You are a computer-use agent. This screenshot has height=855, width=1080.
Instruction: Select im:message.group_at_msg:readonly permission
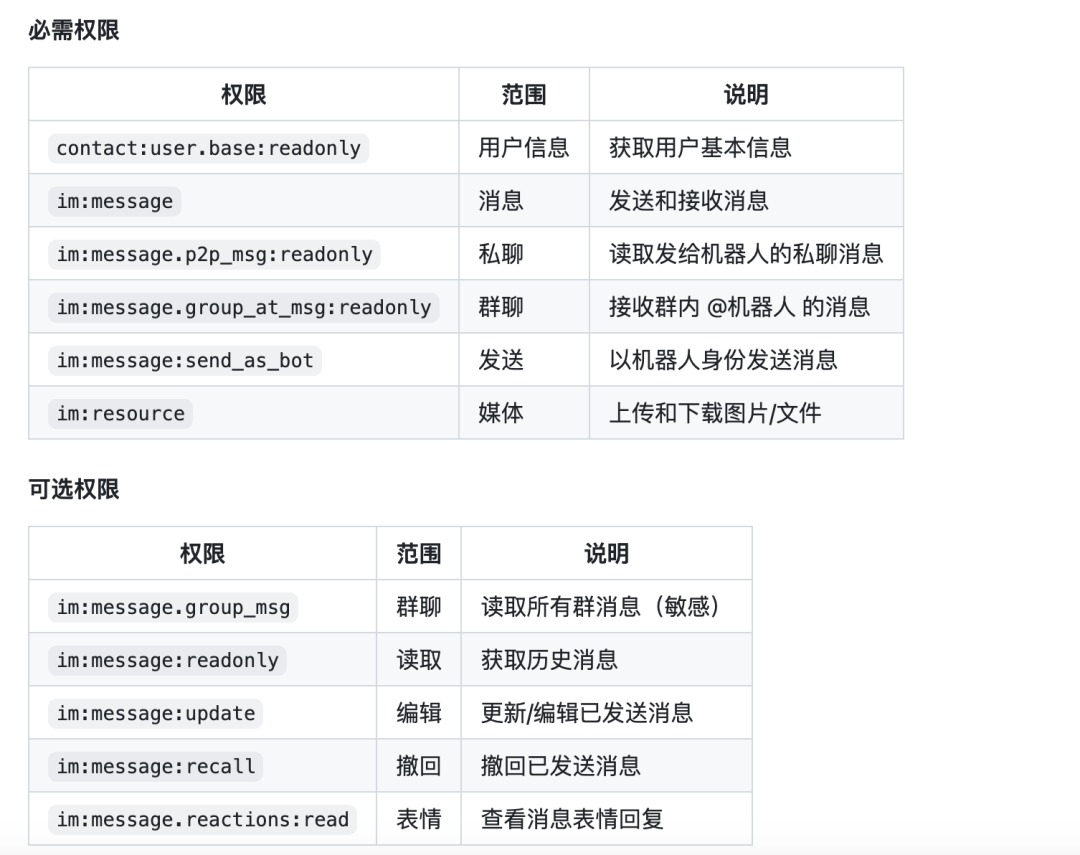tap(244, 307)
